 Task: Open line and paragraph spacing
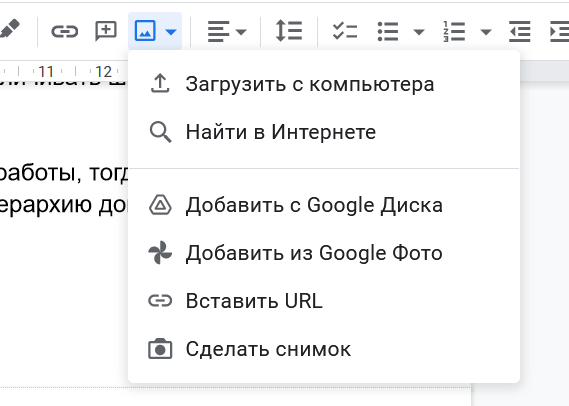289,31
